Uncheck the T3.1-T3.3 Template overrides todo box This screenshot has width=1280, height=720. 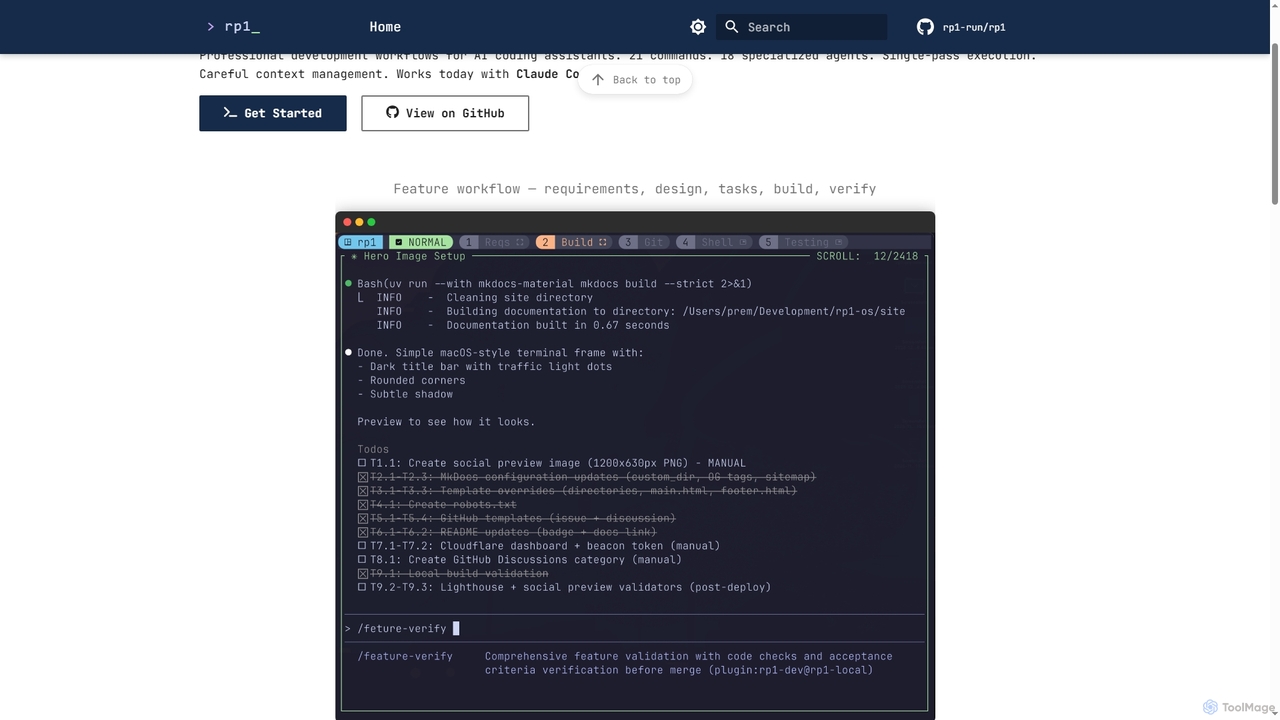coord(362,491)
